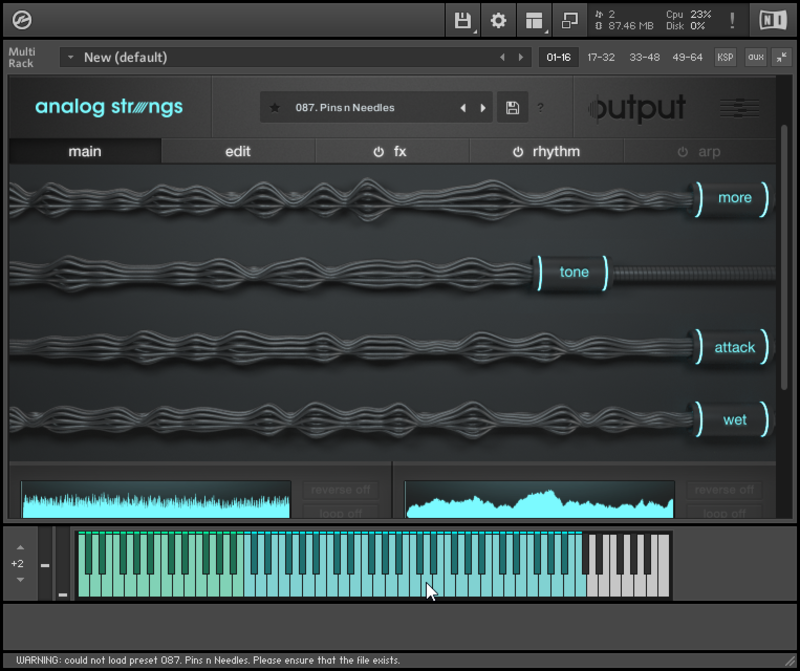Open the 087. Pins n Needles preset browser

pyautogui.click(x=345, y=108)
